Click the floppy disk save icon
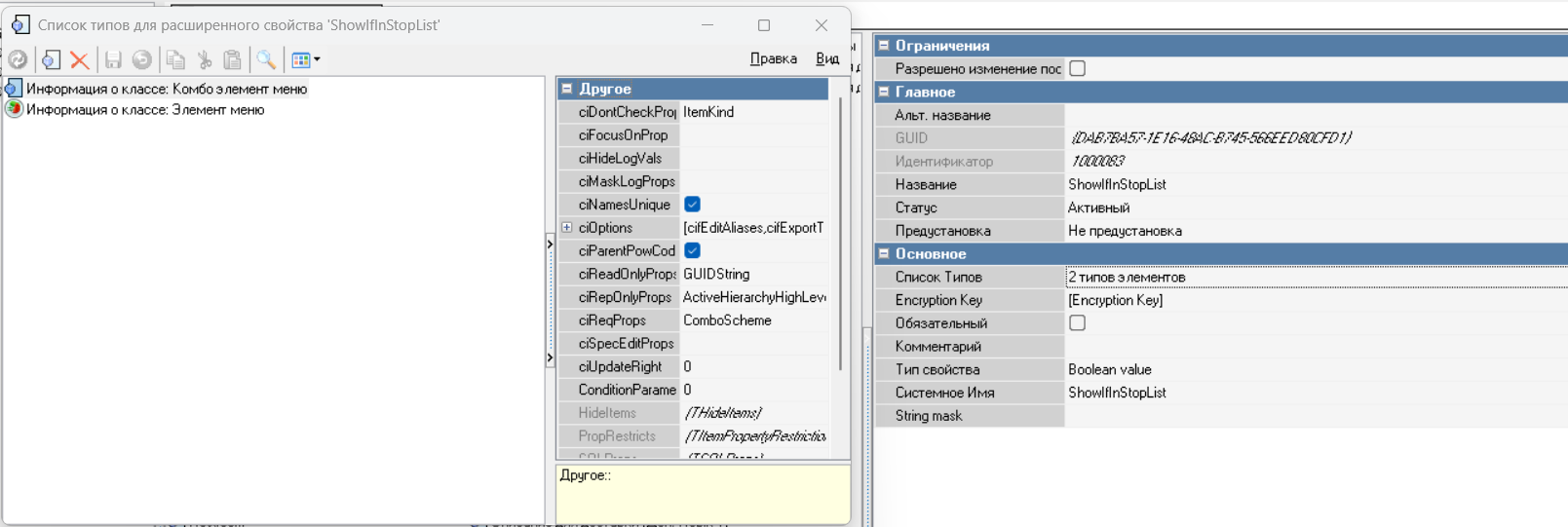Screen dimensions: 1568x527 [x=113, y=60]
